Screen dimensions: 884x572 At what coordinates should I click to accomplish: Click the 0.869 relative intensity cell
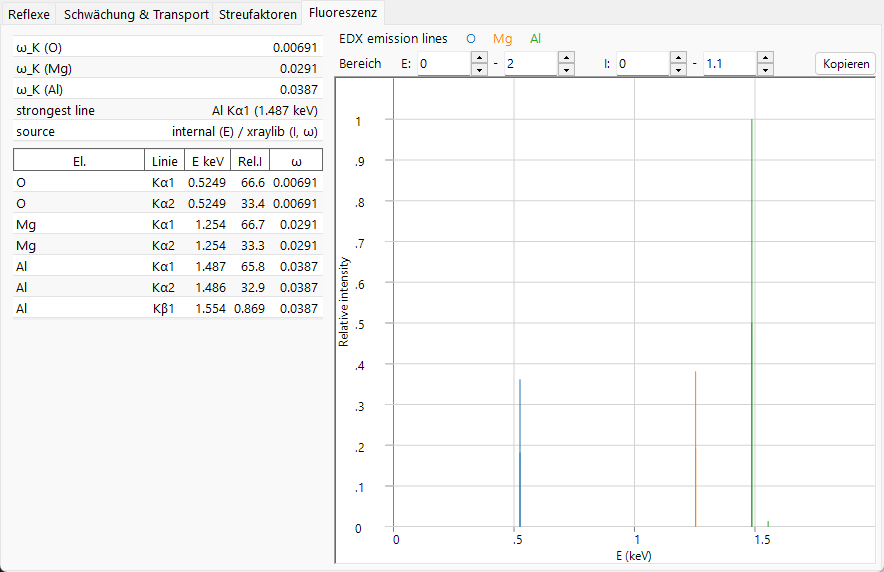click(249, 308)
